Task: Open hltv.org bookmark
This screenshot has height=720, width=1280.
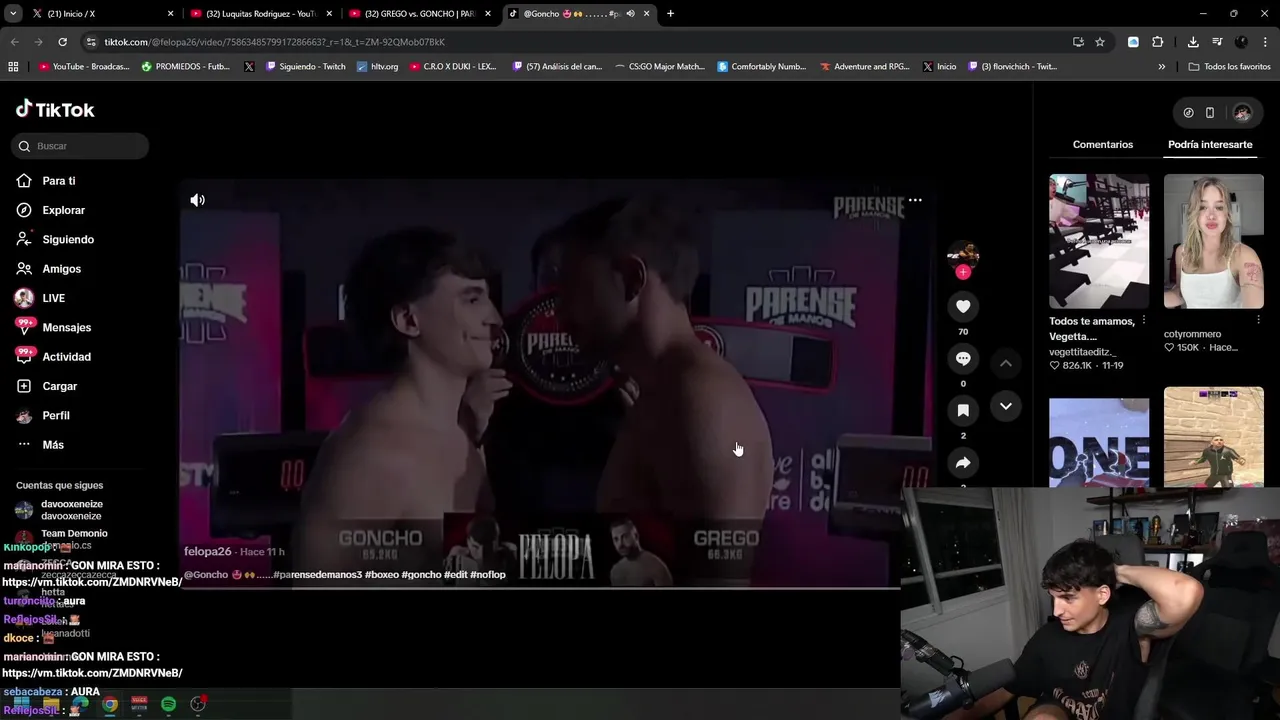Action: (x=377, y=67)
